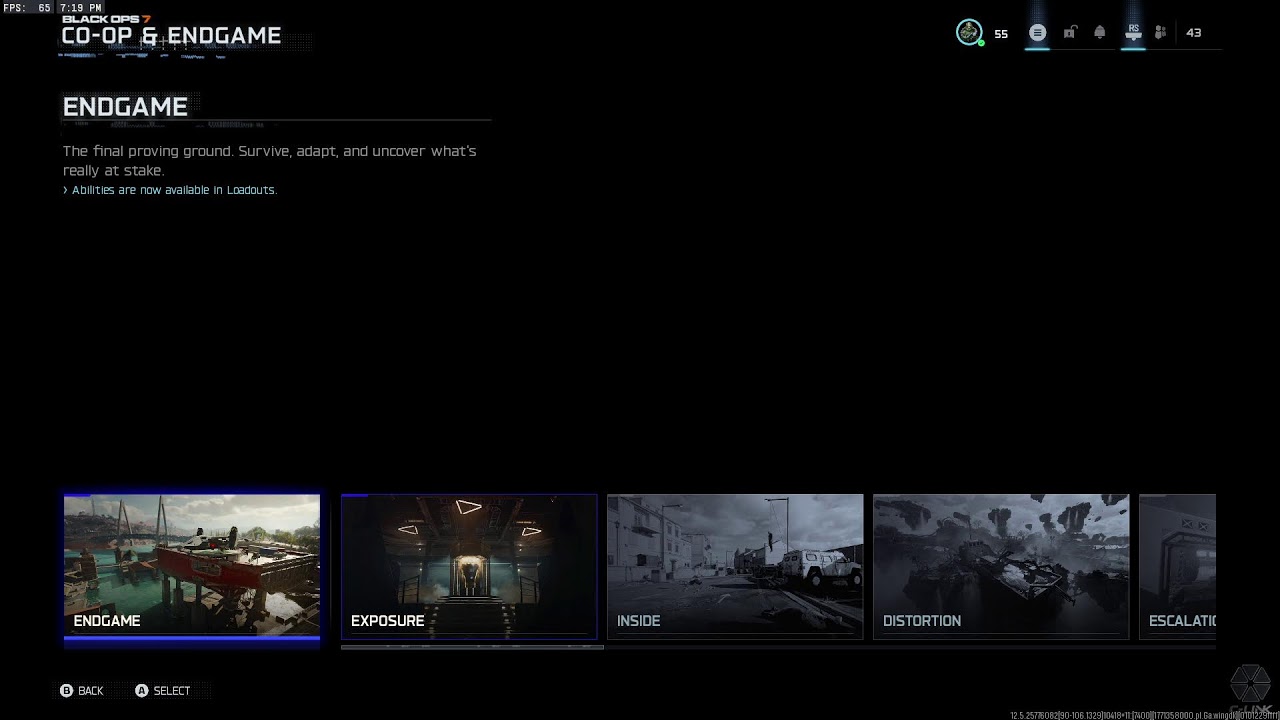1280x720 pixels.
Task: Open the player profile avatar
Action: (x=968, y=33)
